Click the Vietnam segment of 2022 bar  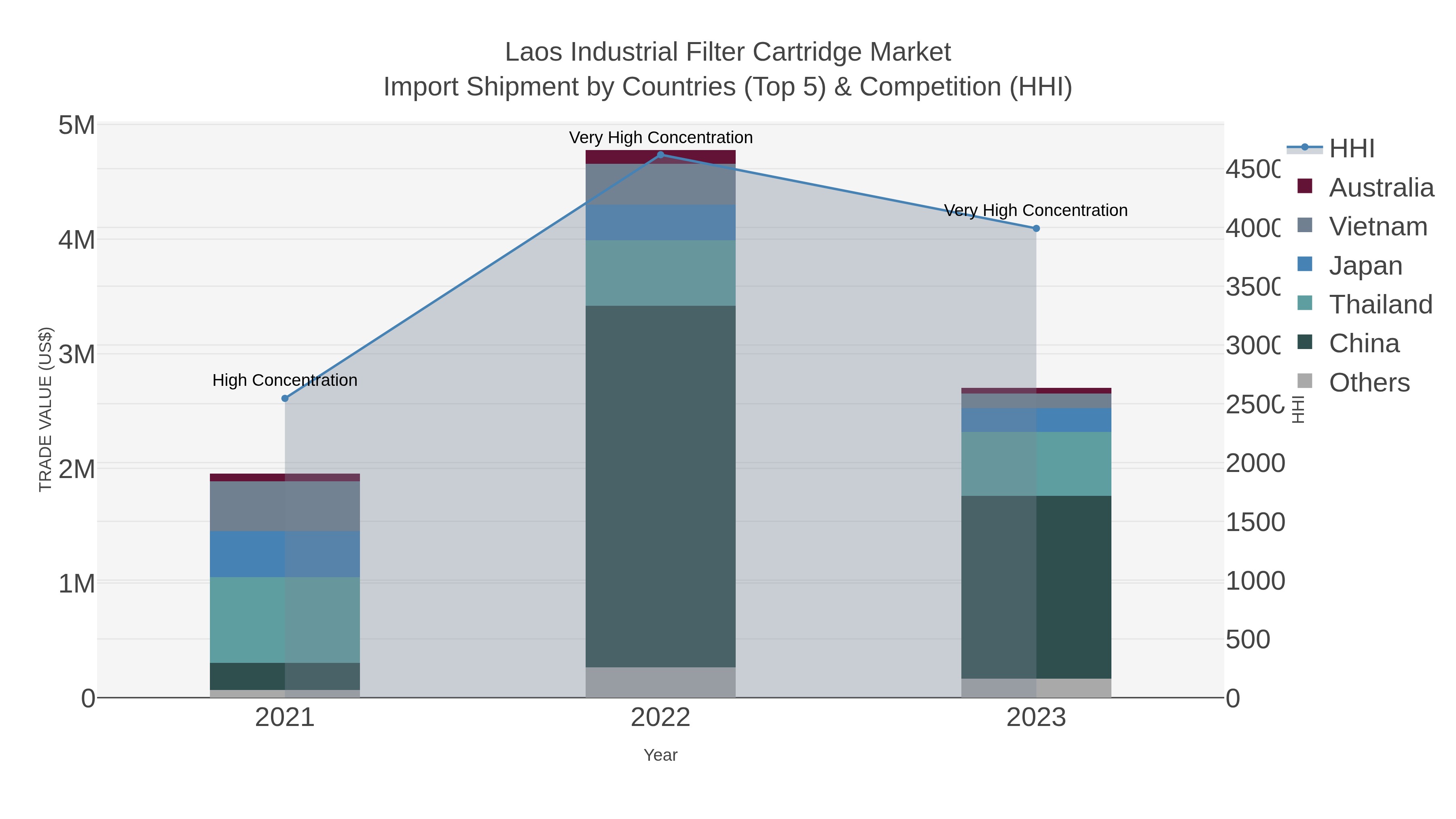[661, 185]
